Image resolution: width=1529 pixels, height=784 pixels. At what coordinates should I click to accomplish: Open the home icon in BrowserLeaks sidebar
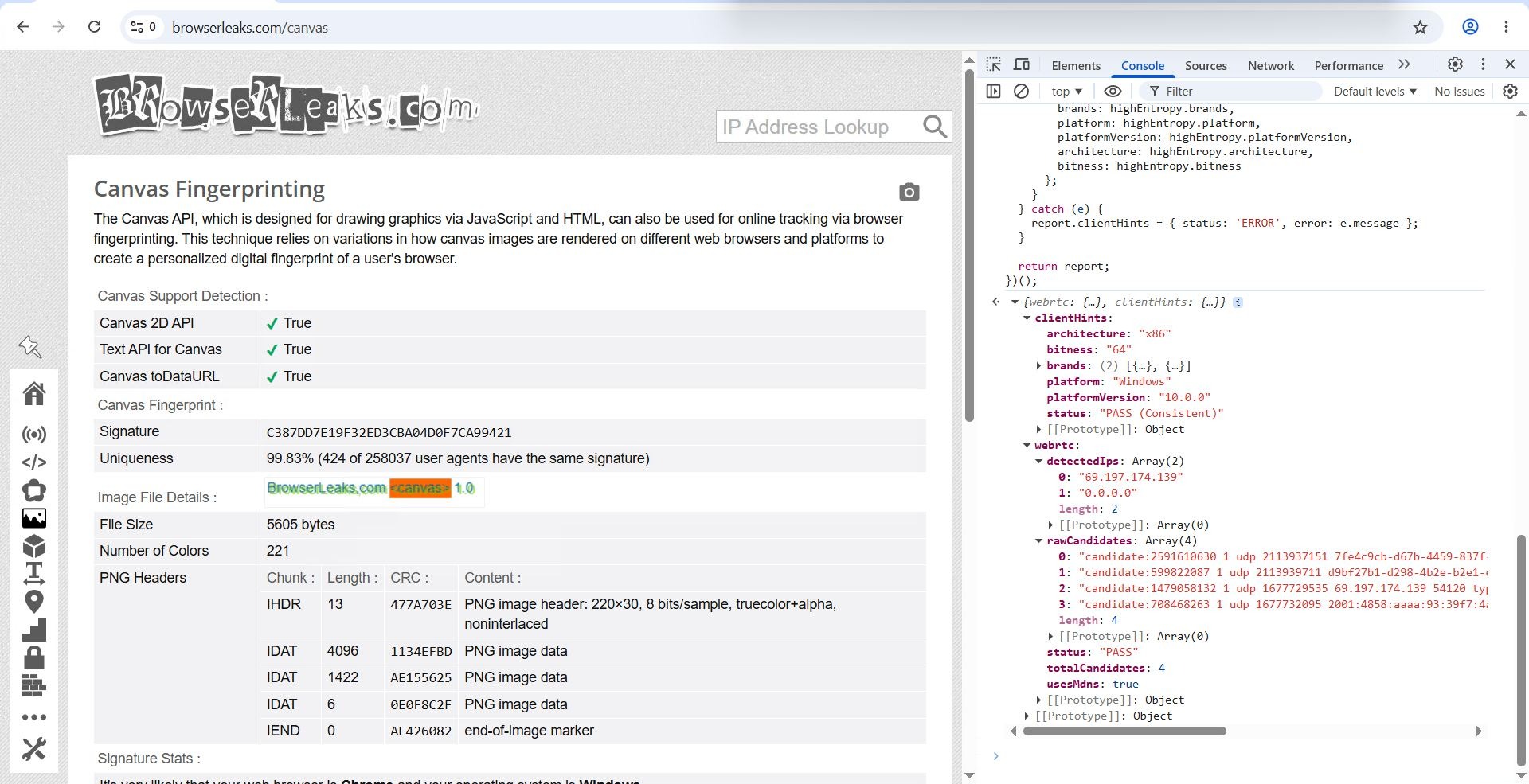(x=34, y=393)
